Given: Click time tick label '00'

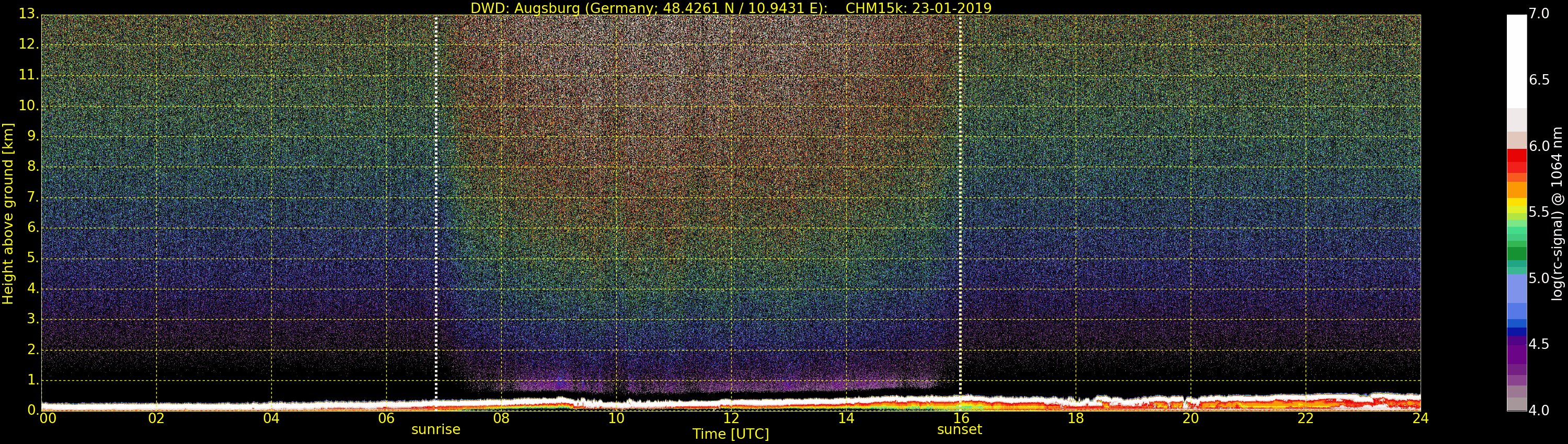Looking at the screenshot, I should click(48, 418).
